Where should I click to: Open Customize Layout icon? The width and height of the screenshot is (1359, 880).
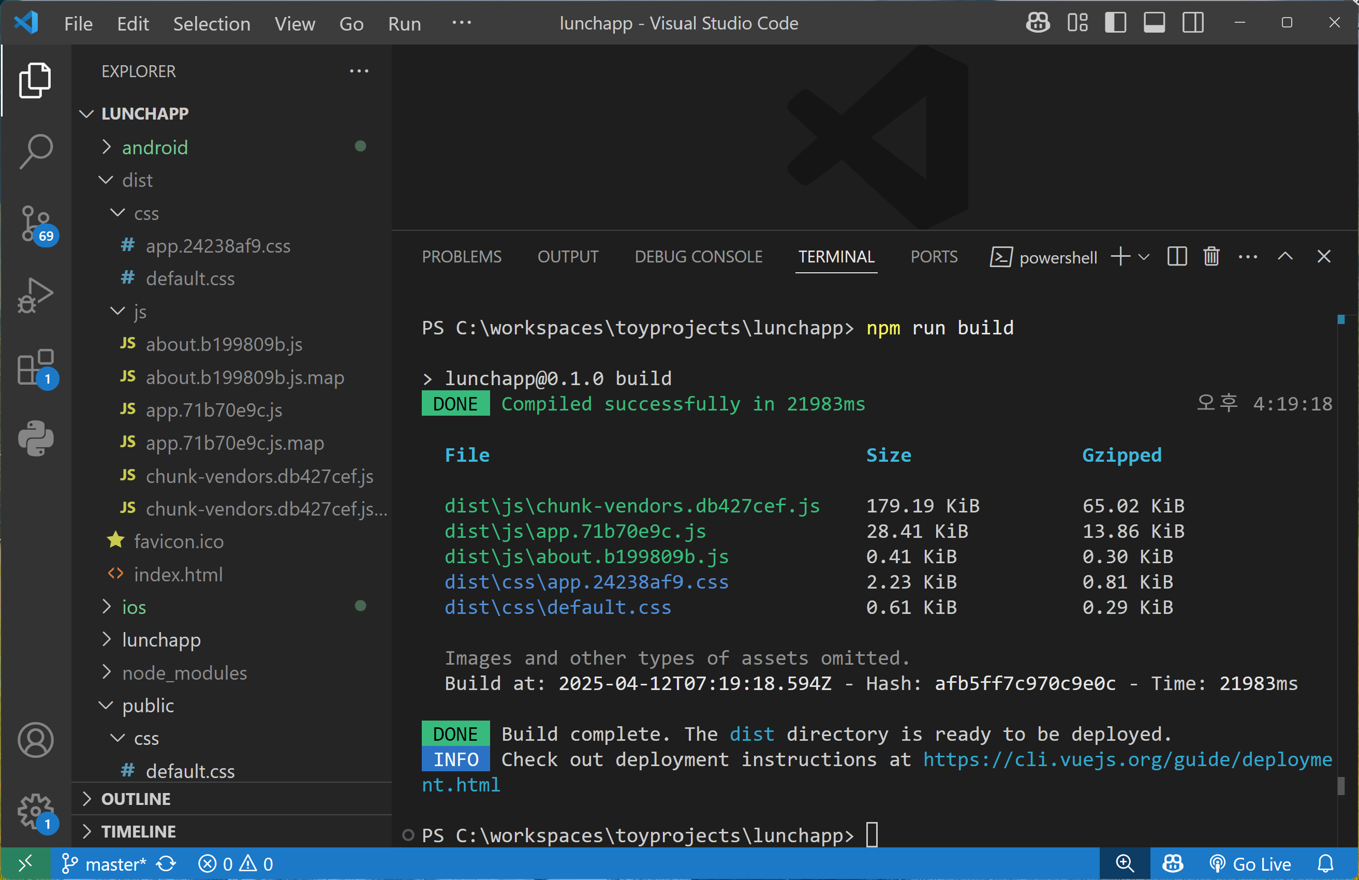point(1077,22)
